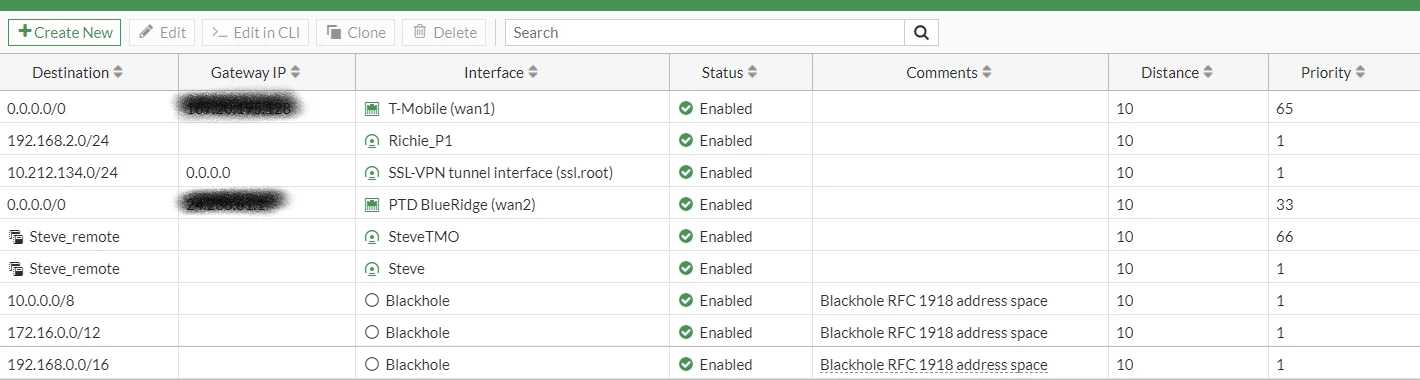Sort by Destination column arrows
The height and width of the screenshot is (380, 1420).
pyautogui.click(x=118, y=72)
